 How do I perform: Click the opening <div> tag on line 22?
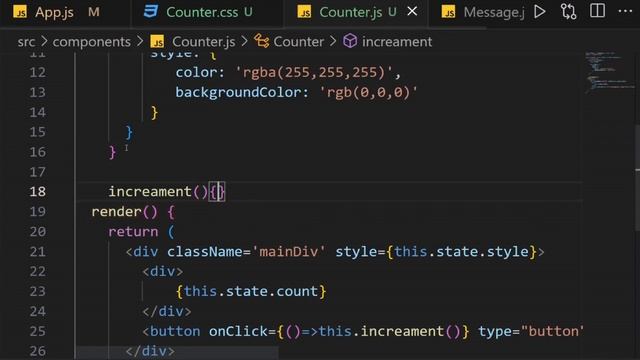tap(162, 271)
